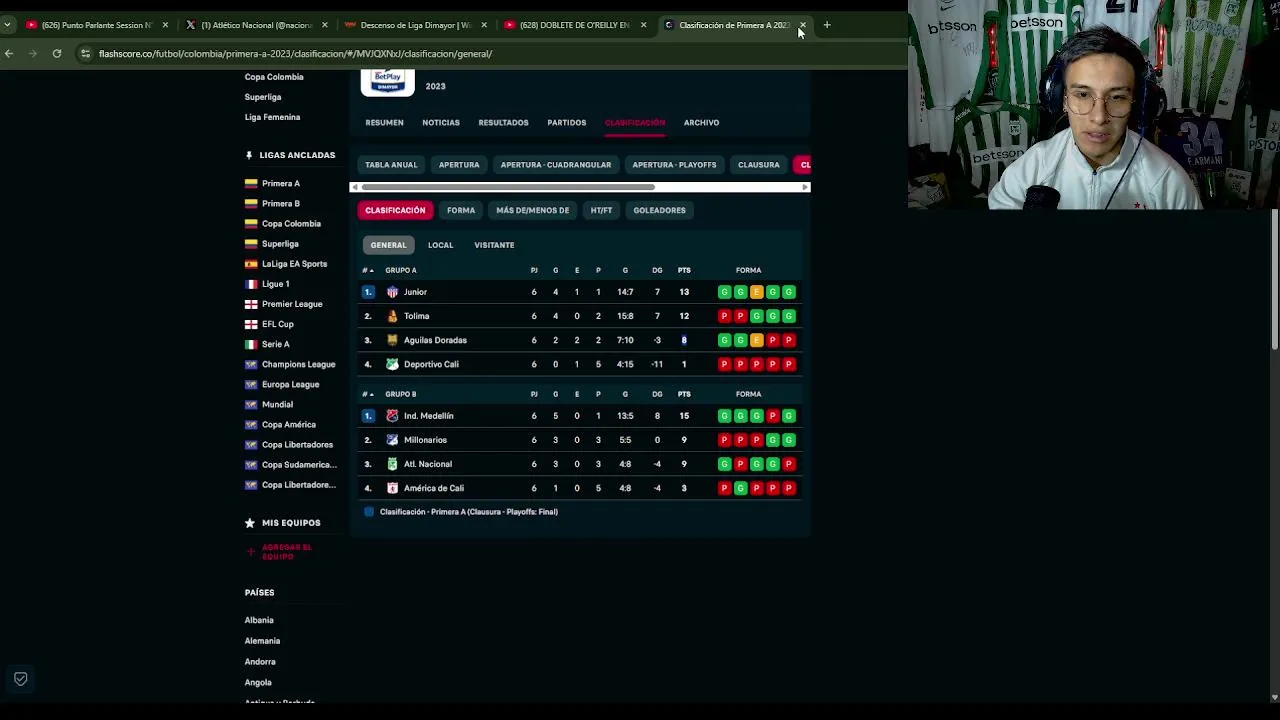Open the RESUMEN section
Image resolution: width=1280 pixels, height=720 pixels.
coord(384,122)
